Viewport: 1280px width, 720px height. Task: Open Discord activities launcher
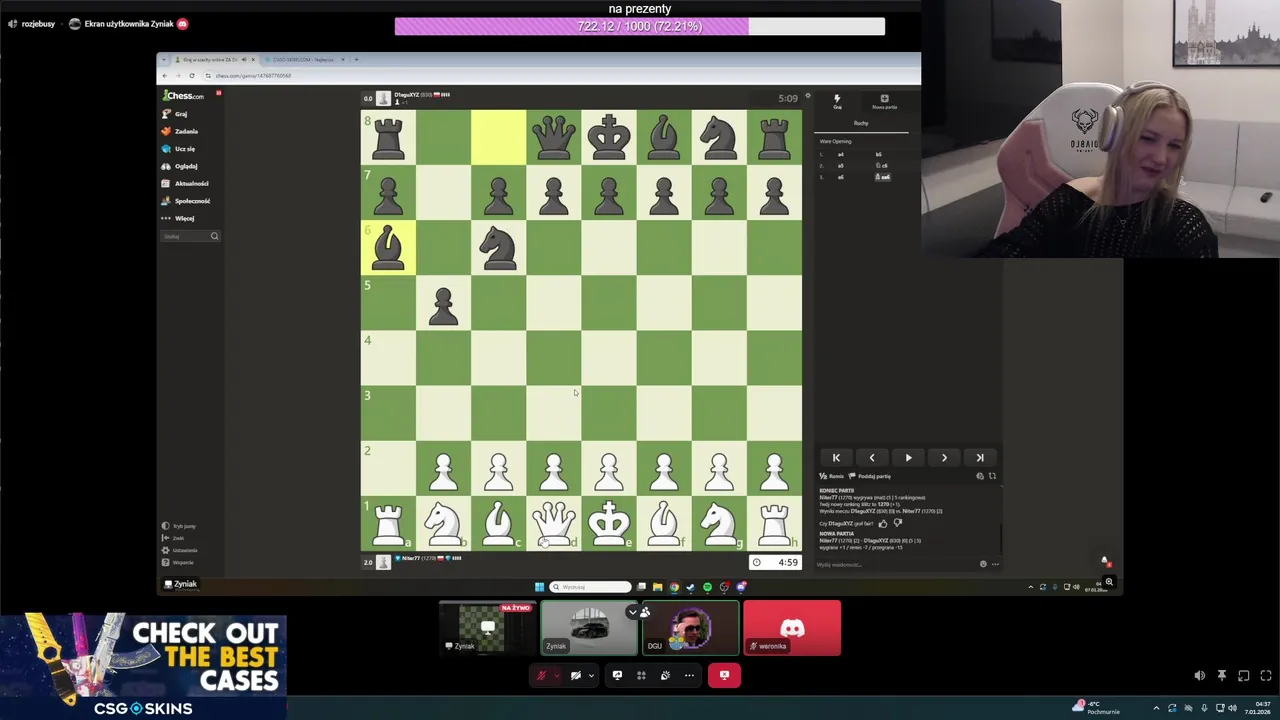click(x=641, y=675)
